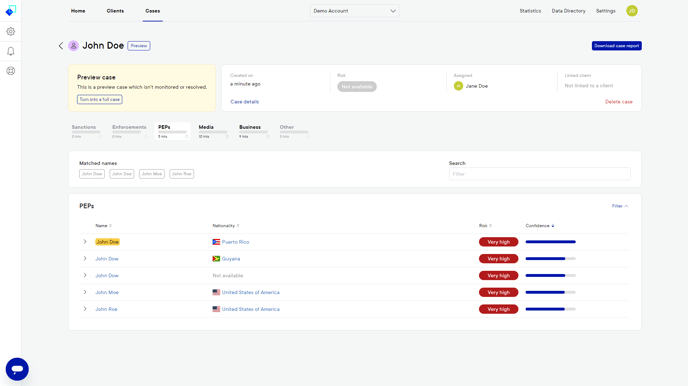
Task: Switch to the Other category tab
Action: pyautogui.click(x=294, y=132)
